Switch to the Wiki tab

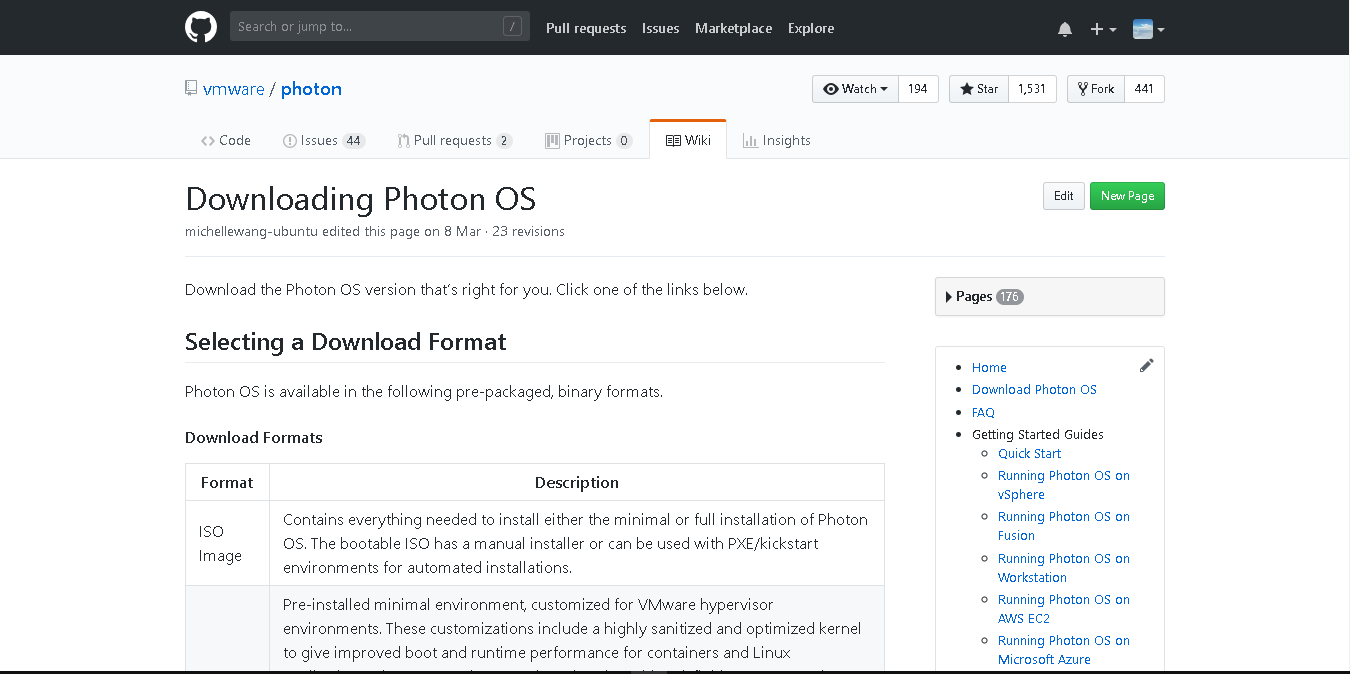688,139
